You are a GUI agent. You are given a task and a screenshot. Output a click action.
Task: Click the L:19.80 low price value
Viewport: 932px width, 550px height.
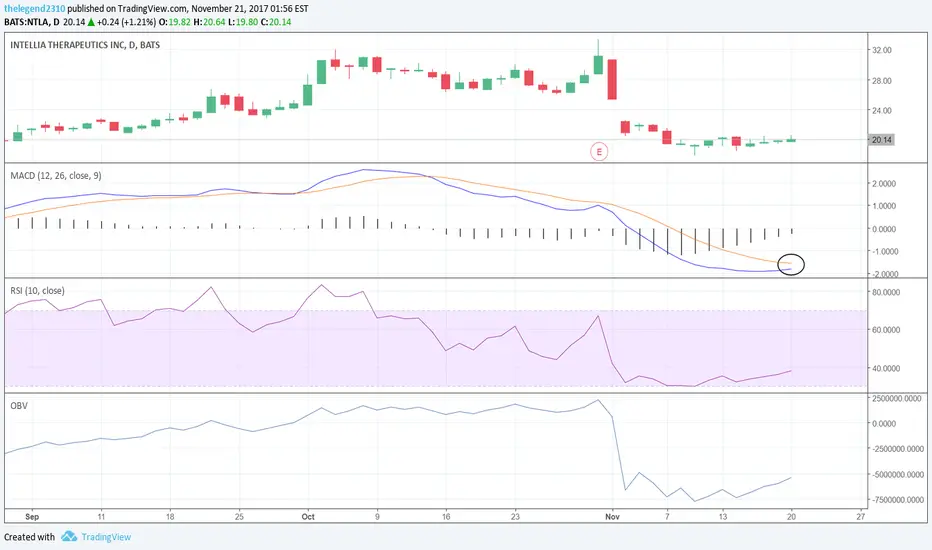pyautogui.click(x=243, y=22)
